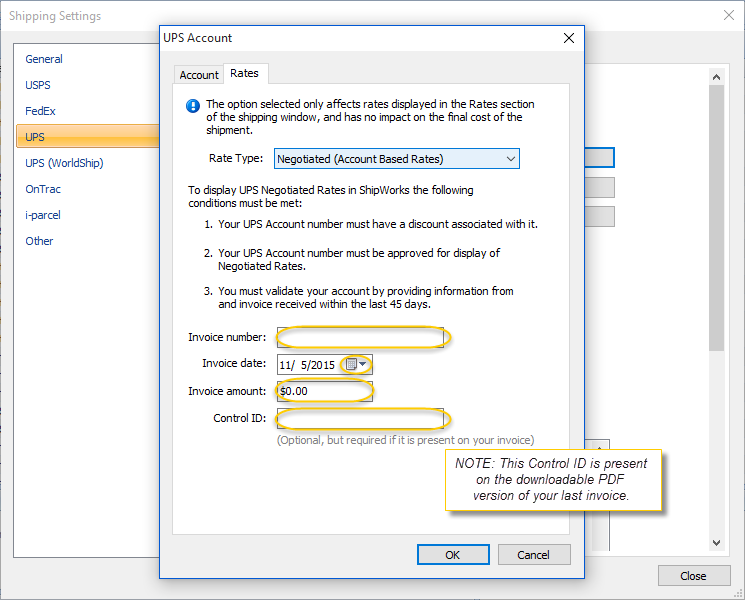Click OK in the UPS Account dialog

[453, 555]
